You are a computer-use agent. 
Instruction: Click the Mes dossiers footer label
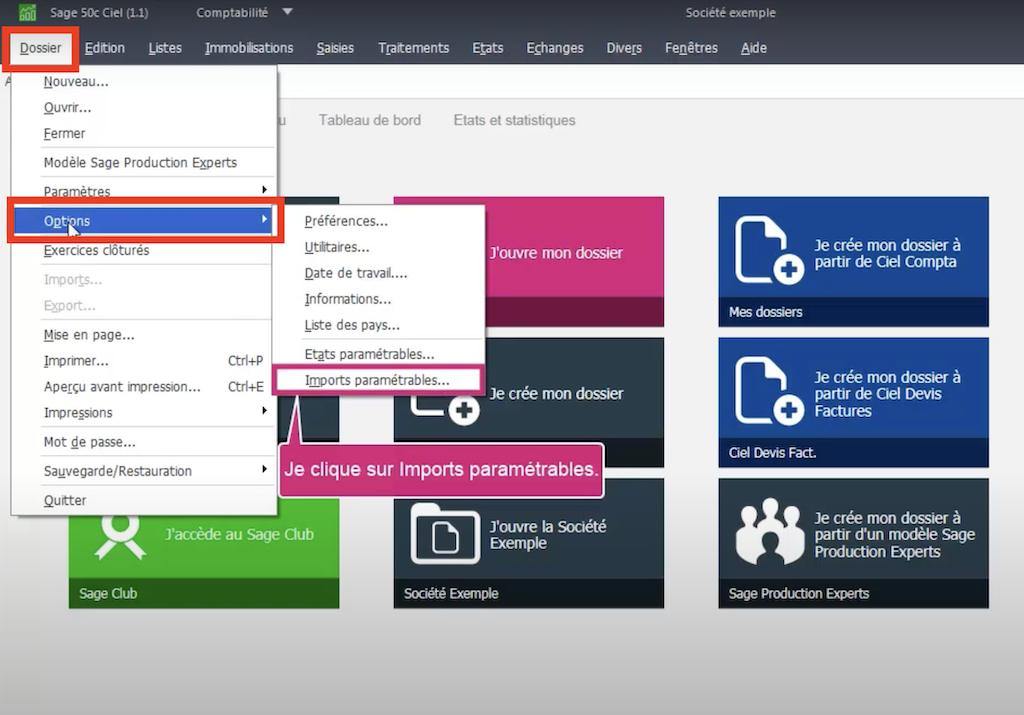(765, 312)
